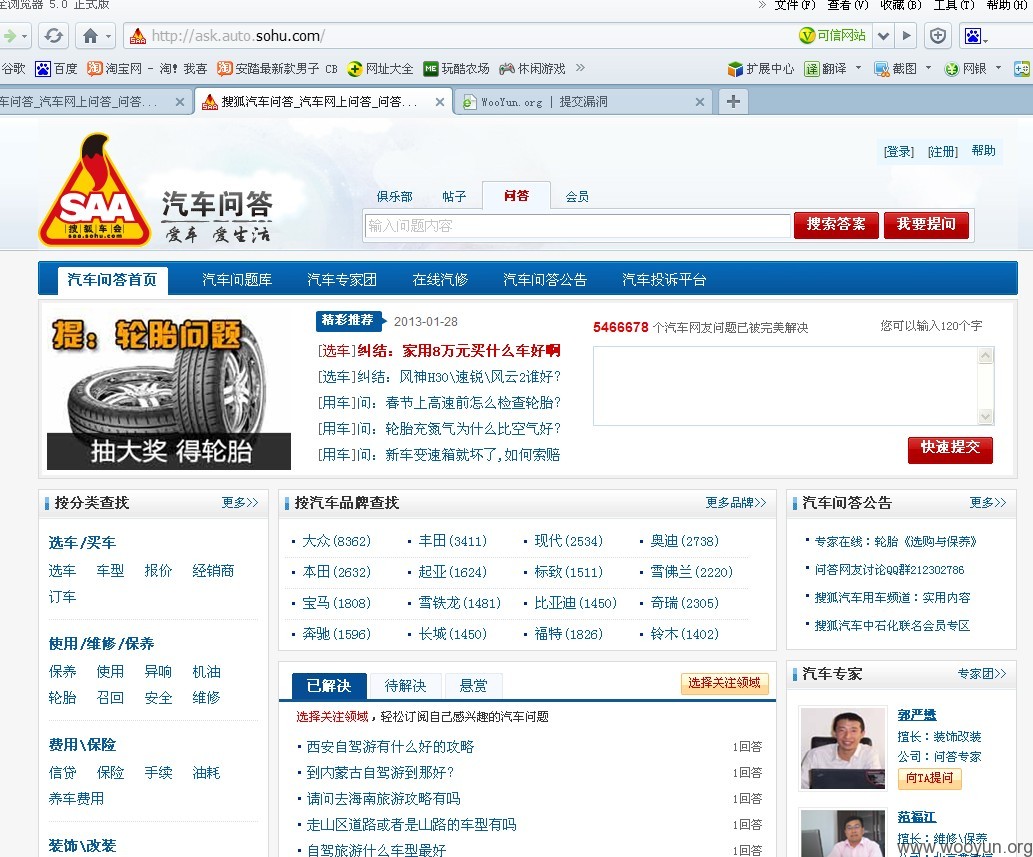This screenshot has width=1033, height=857.
Task: Click the go arrow beside address bar
Action: click(x=907, y=36)
